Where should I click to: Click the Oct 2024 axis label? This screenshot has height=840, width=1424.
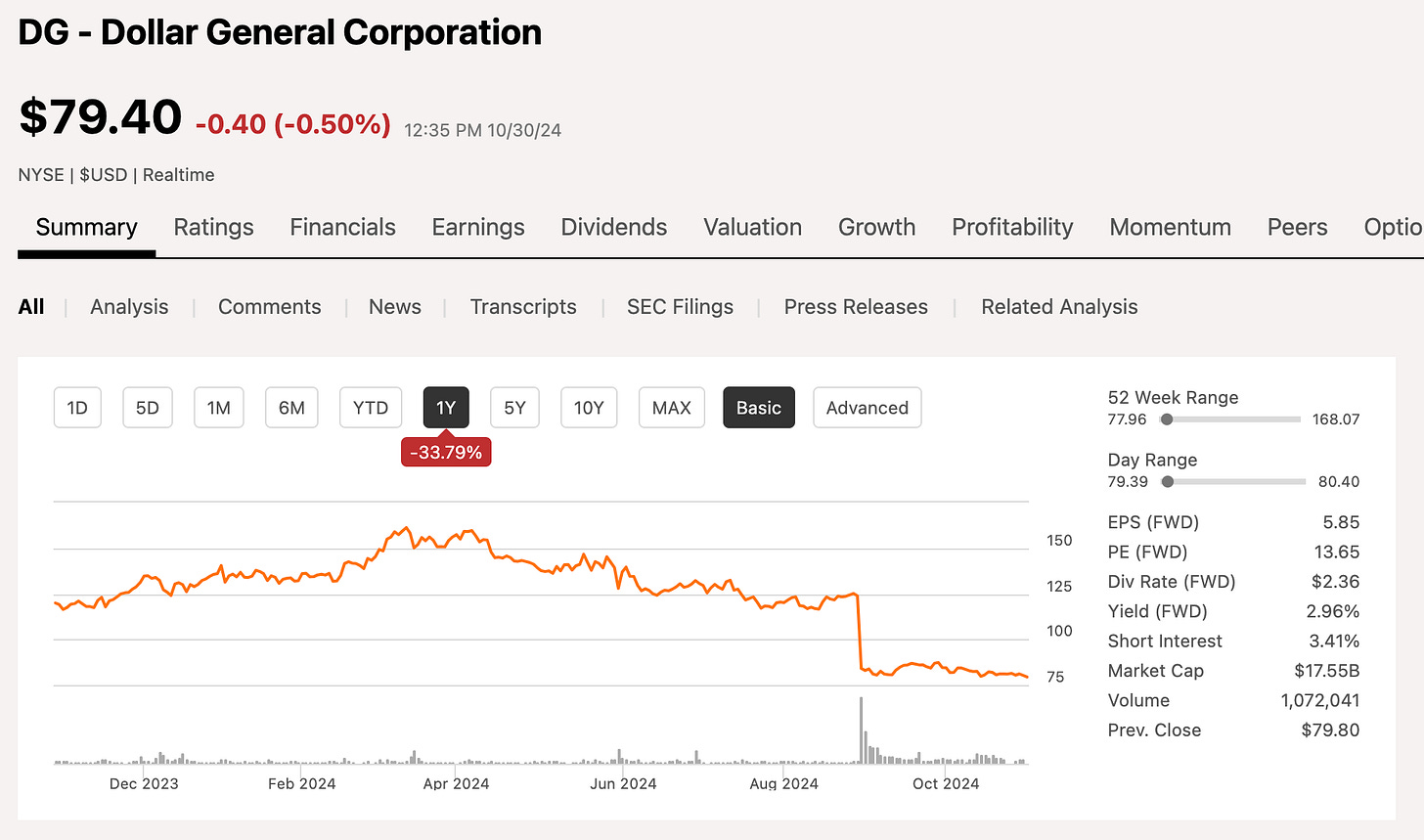pos(946,783)
